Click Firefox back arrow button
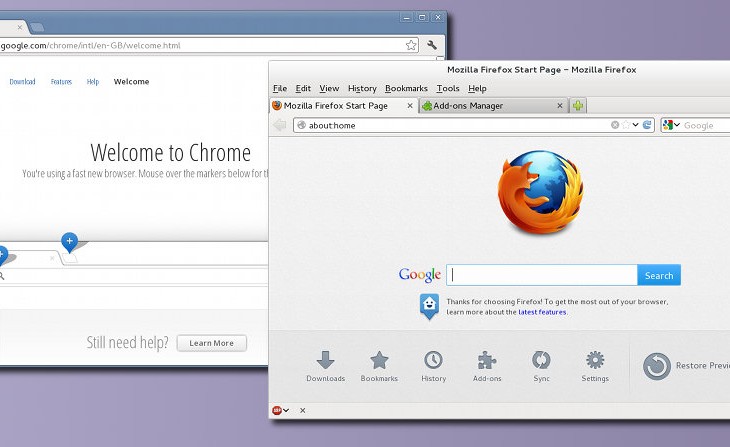Image resolution: width=730 pixels, height=447 pixels. coord(280,125)
